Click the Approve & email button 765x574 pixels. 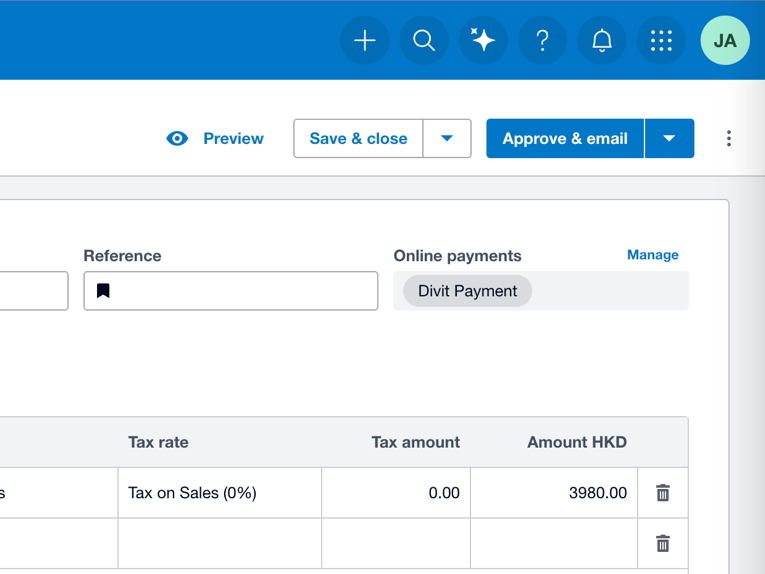tap(565, 139)
